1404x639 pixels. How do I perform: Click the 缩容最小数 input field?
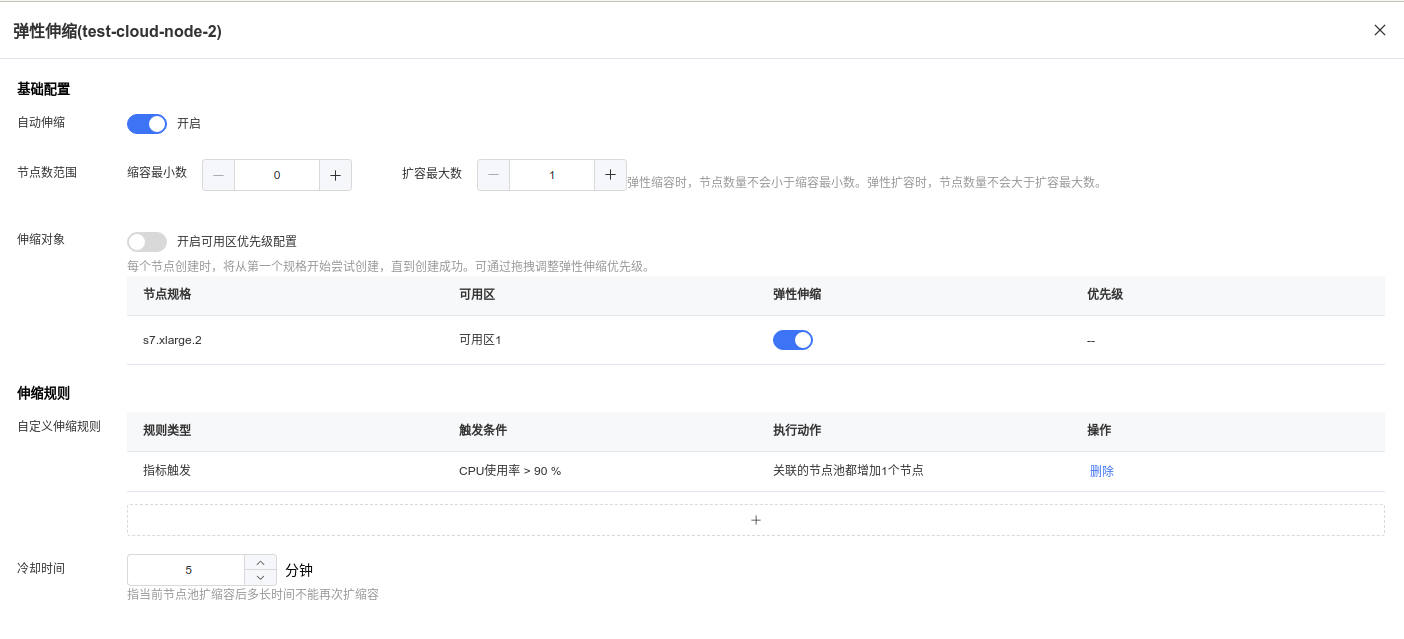(x=277, y=175)
